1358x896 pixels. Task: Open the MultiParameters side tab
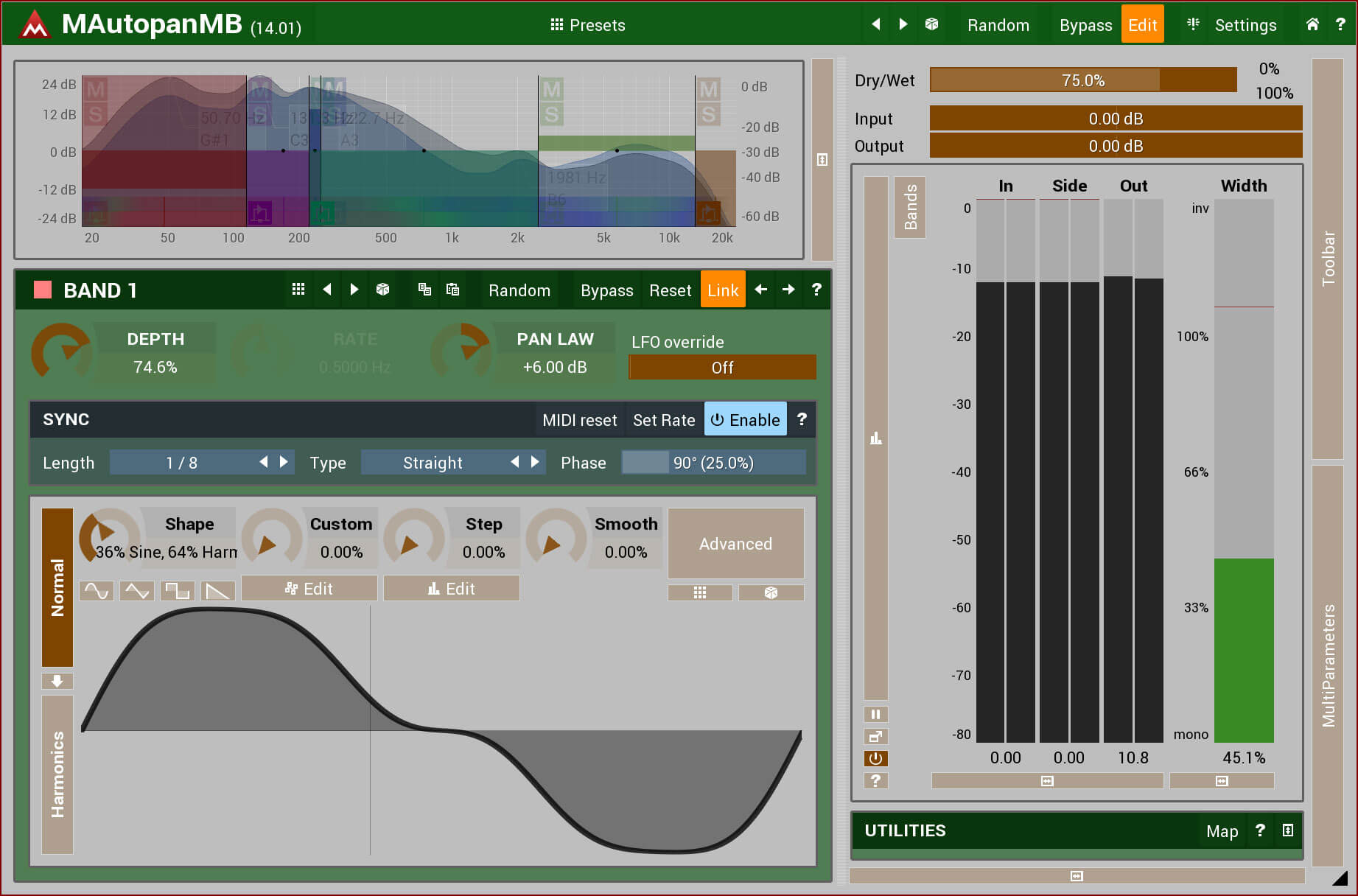[x=1328, y=665]
